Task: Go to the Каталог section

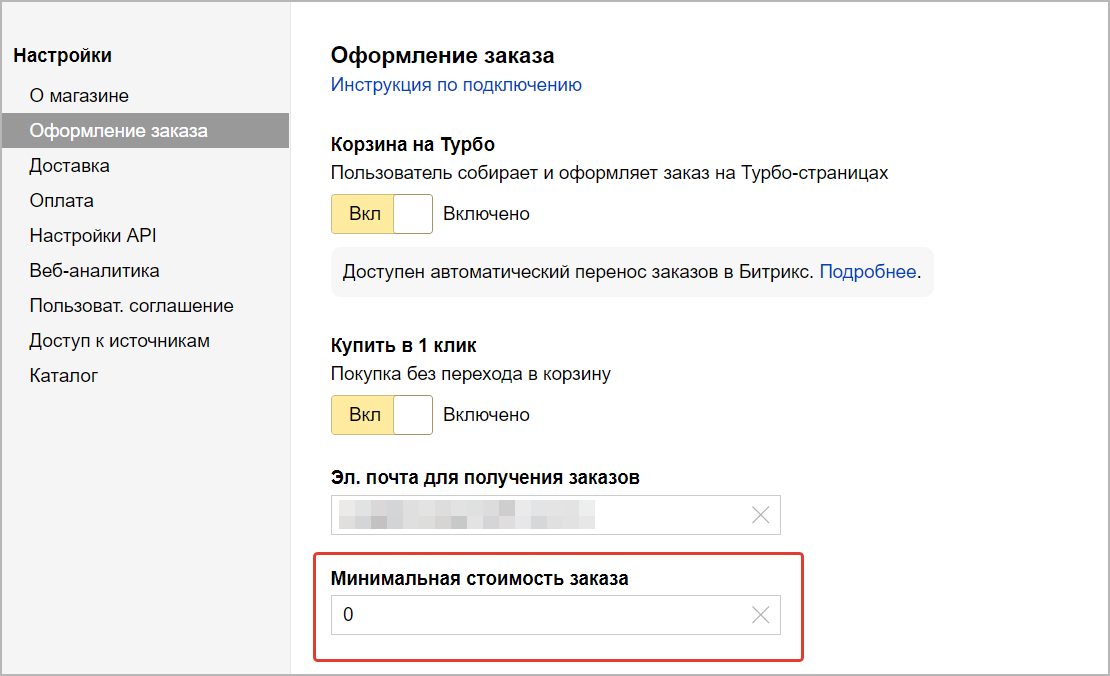Action: tap(63, 376)
